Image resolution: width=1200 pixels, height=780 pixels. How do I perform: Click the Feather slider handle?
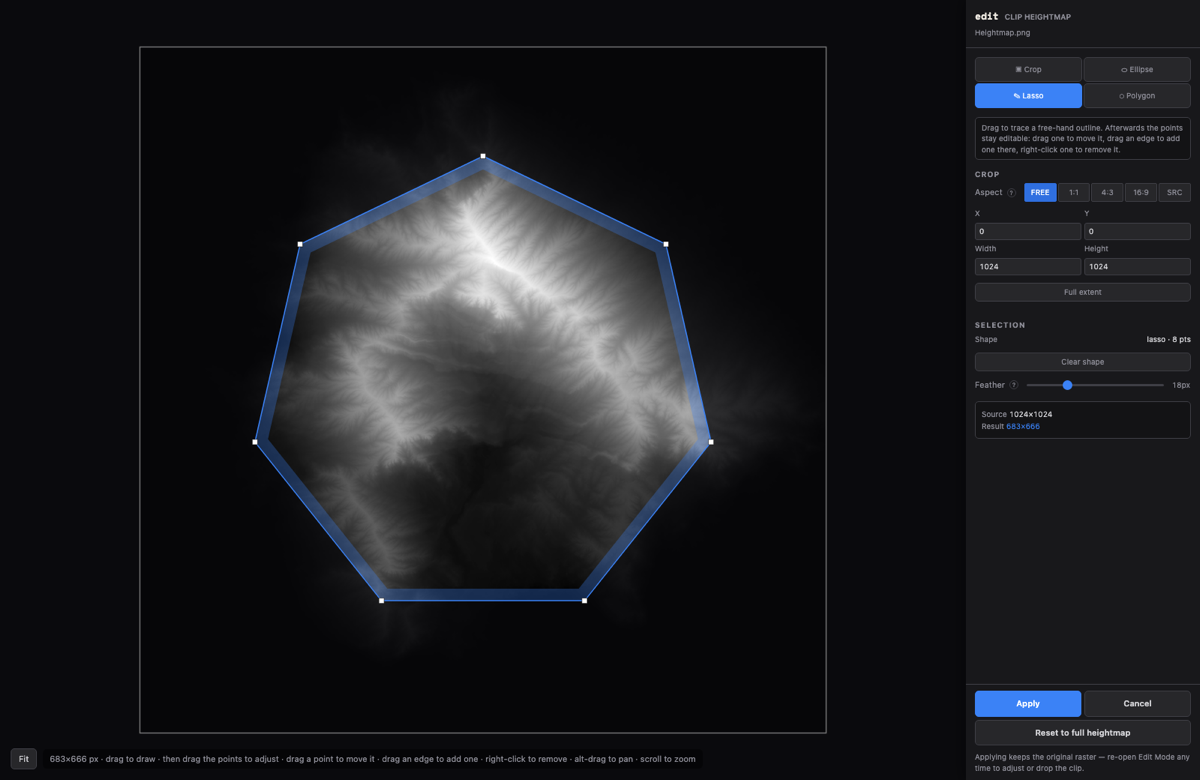pos(1067,385)
